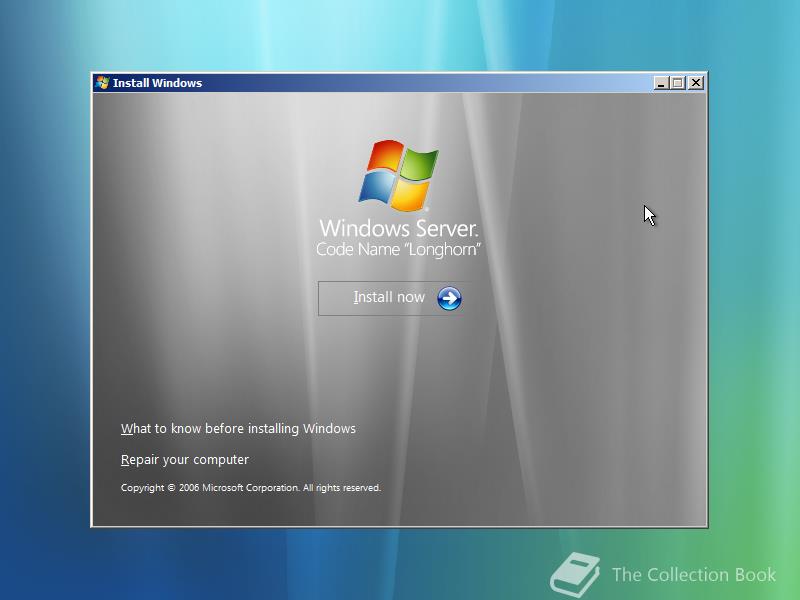Viewport: 800px width, 600px height.
Task: Minimize the Install Windows window
Action: pos(661,83)
